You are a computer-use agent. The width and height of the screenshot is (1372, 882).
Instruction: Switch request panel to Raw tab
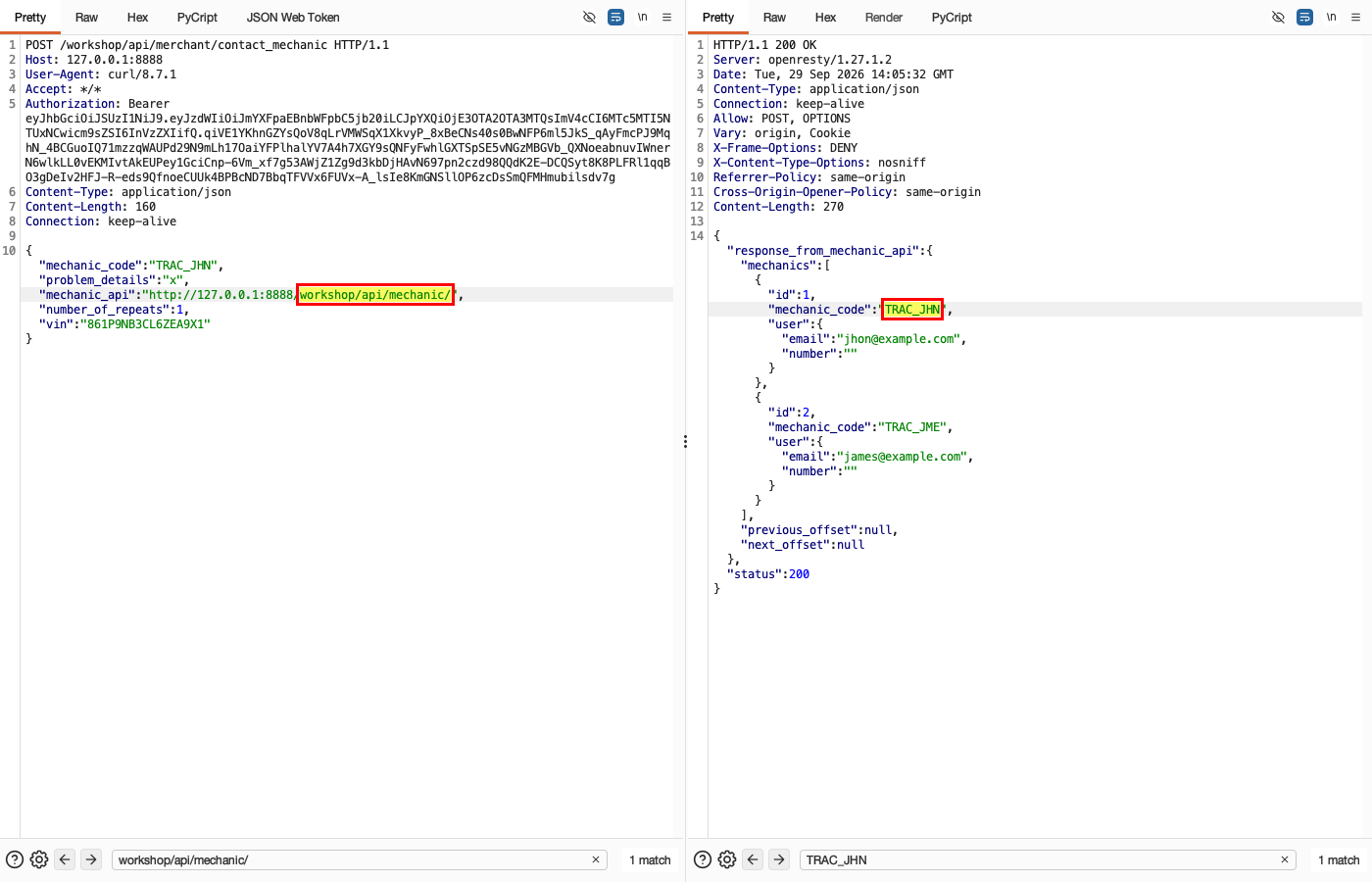coord(86,18)
